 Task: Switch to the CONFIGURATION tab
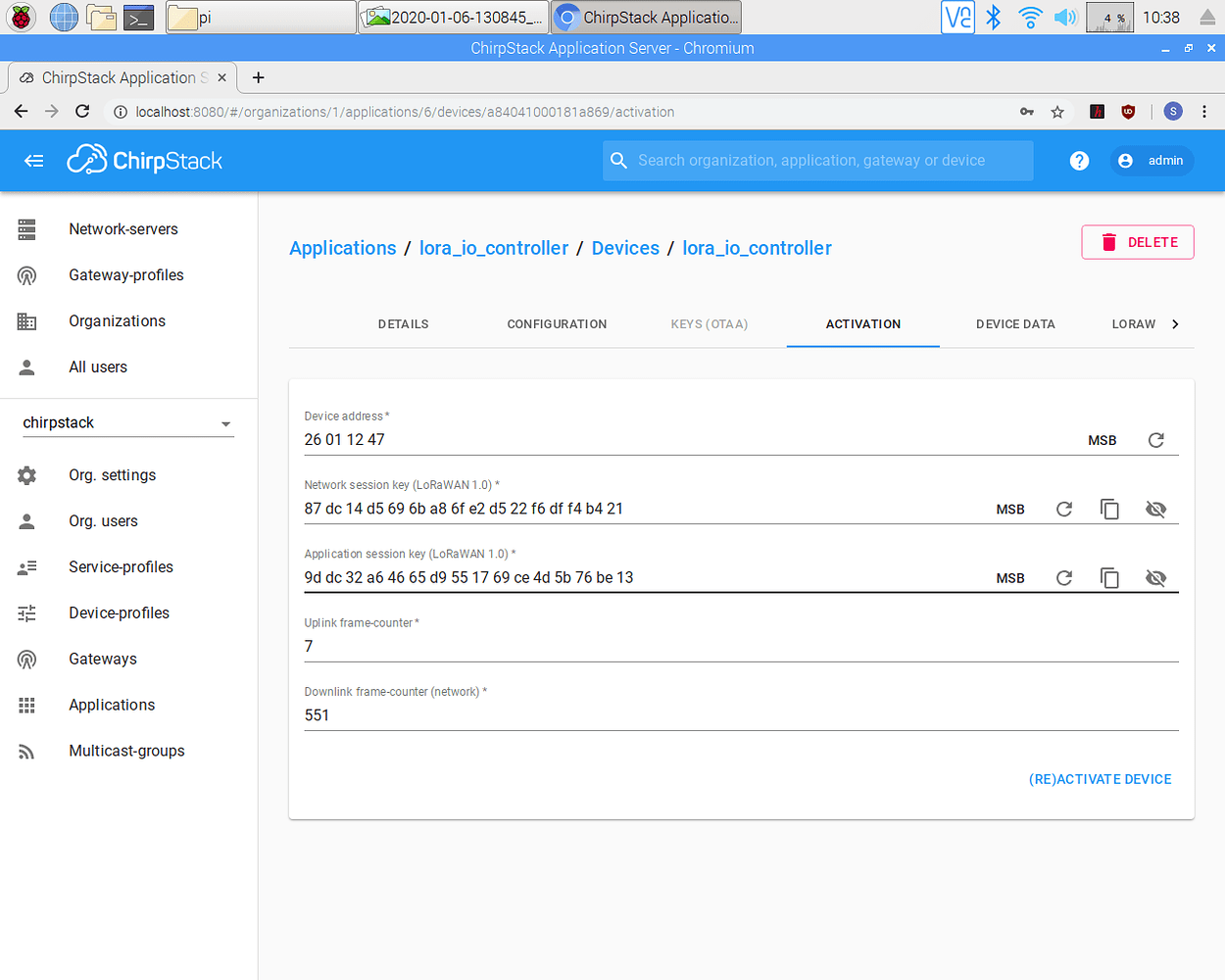tap(557, 324)
